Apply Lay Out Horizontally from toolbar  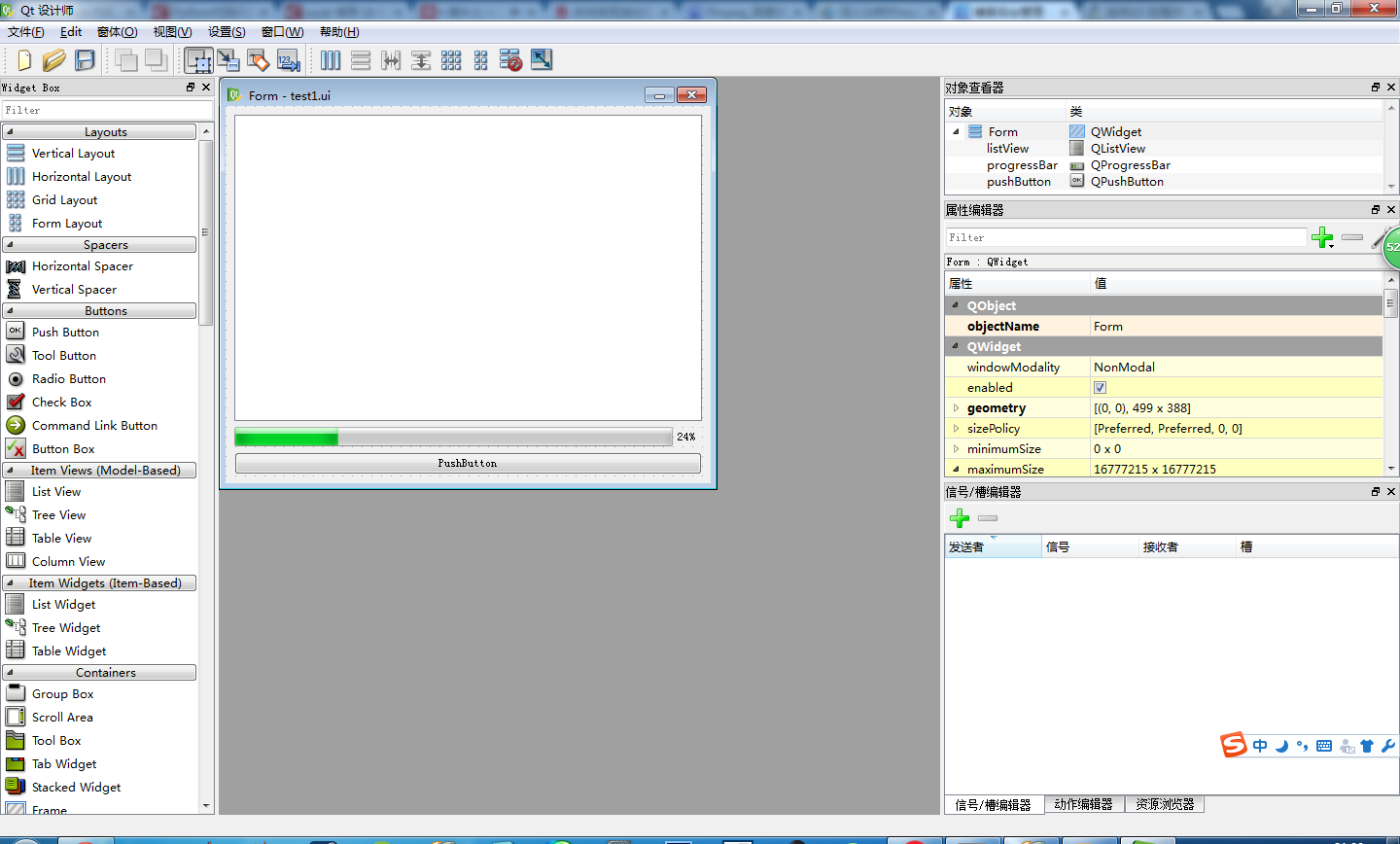pyautogui.click(x=331, y=60)
